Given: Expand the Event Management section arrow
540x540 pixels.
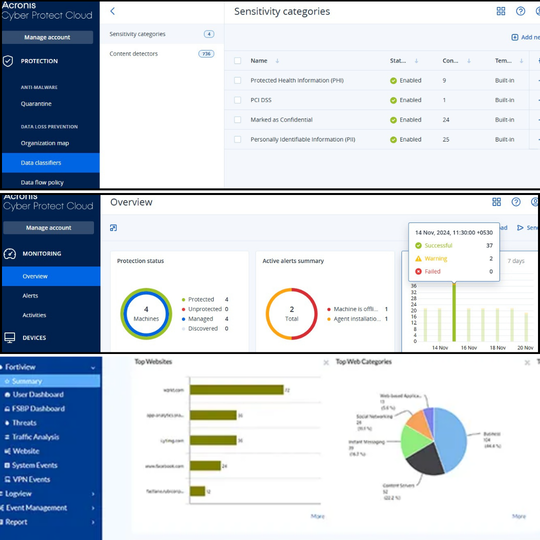Looking at the screenshot, I should click(93, 508).
